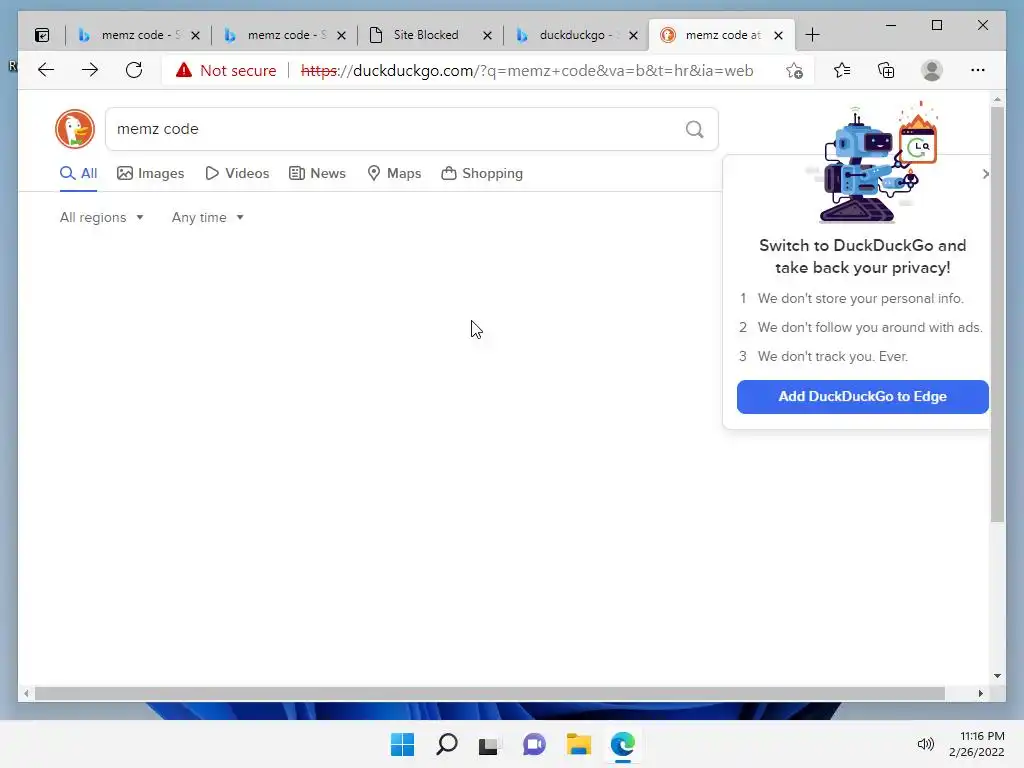1024x768 pixels.
Task: Open the taskbar clock and date
Action: click(976, 744)
